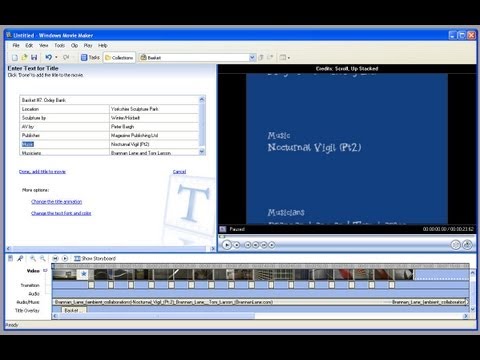The width and height of the screenshot is (480, 360).
Task: Open the View menu
Action: point(44,45)
